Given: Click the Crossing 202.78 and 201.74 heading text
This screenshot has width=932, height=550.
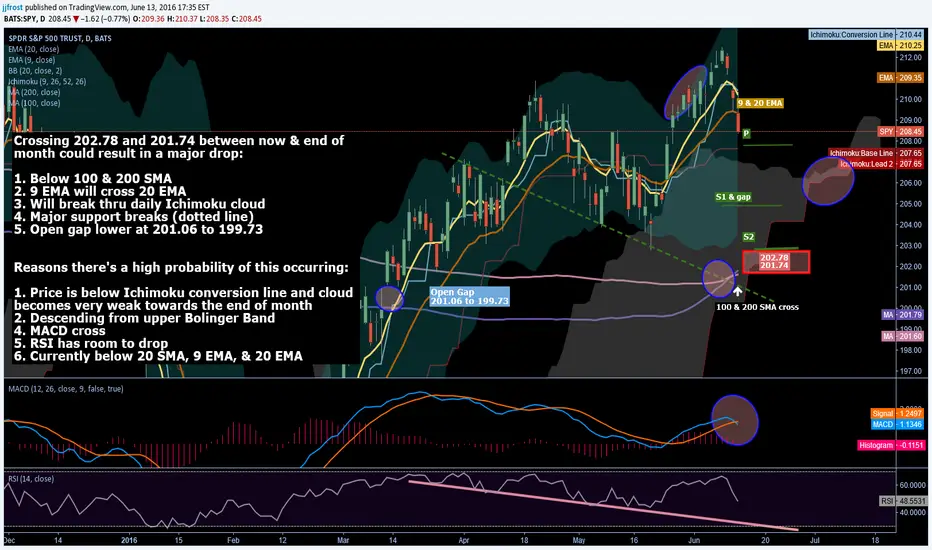Looking at the screenshot, I should [x=179, y=147].
